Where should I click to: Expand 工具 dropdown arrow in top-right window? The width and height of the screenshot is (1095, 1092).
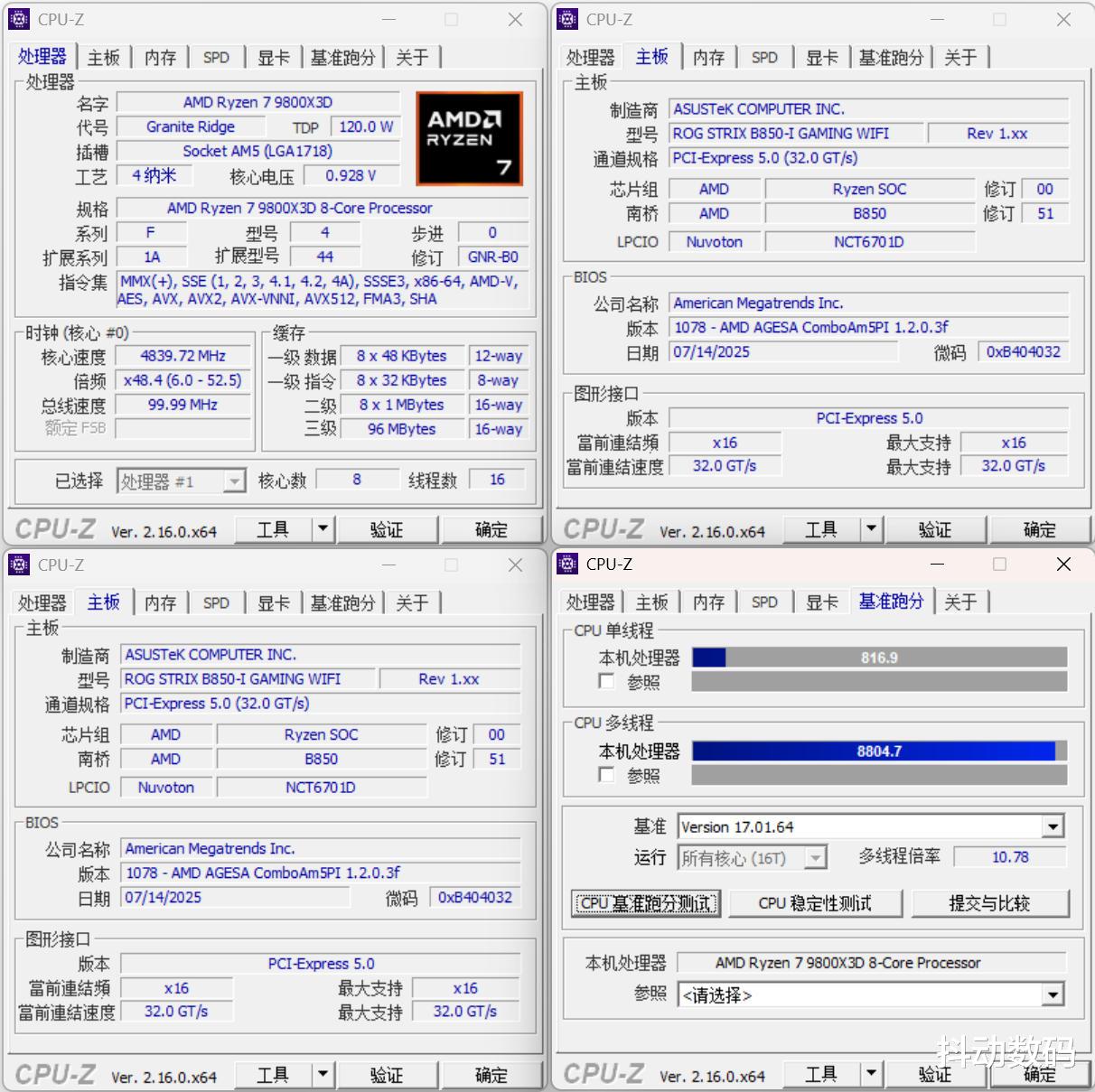(871, 528)
